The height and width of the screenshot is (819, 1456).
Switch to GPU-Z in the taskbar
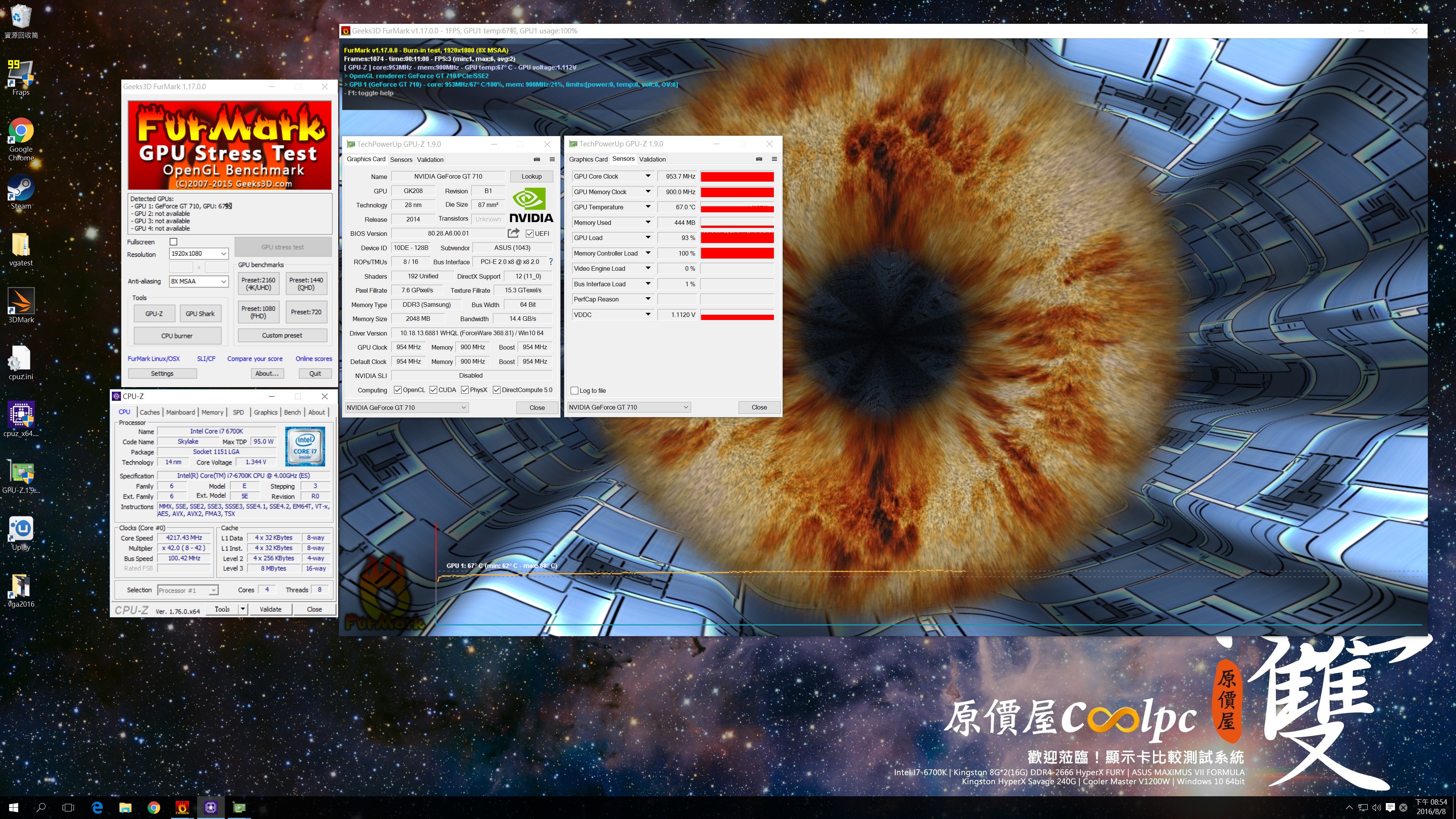(239, 808)
